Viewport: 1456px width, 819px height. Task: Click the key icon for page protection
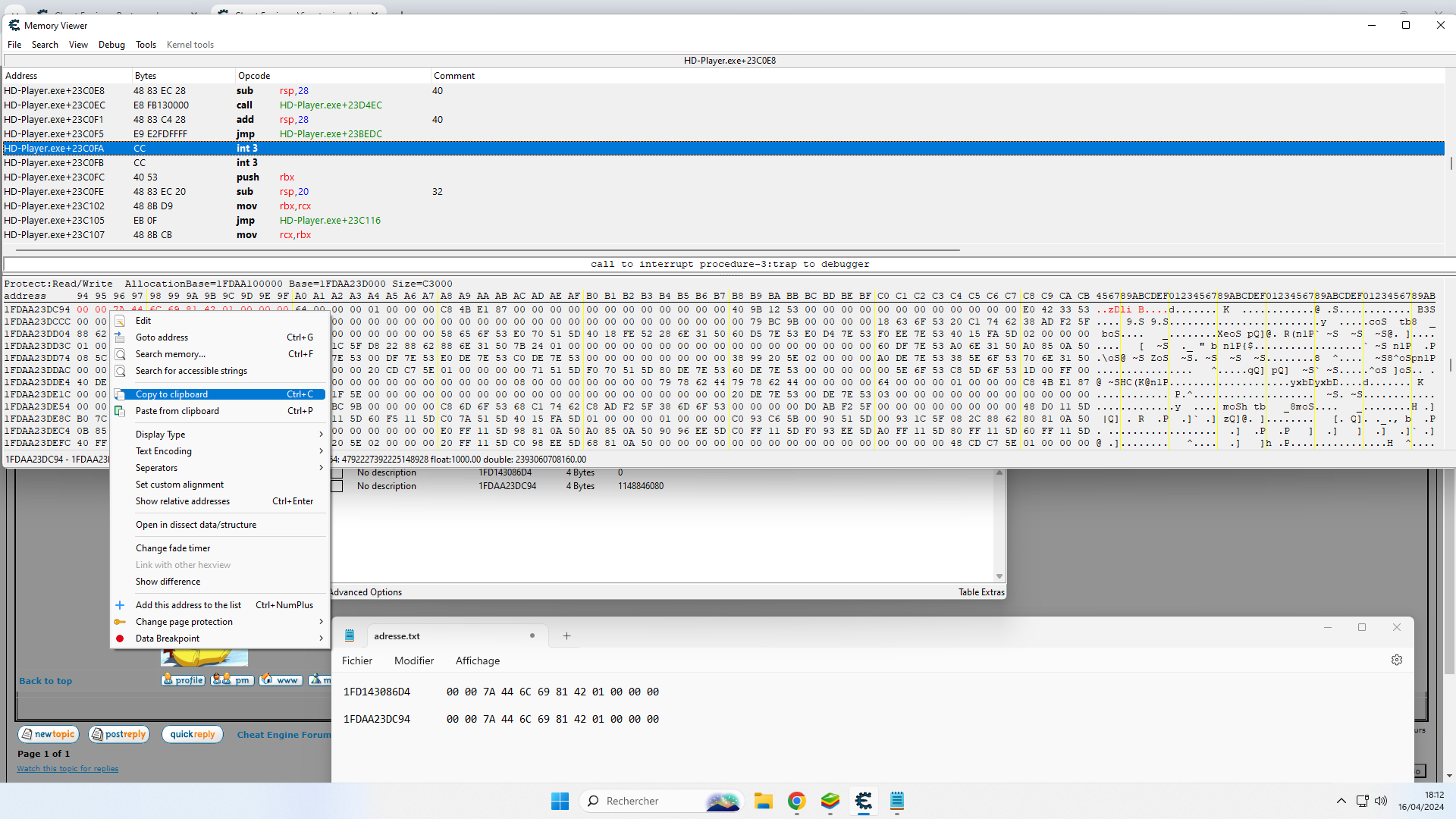[x=120, y=622]
